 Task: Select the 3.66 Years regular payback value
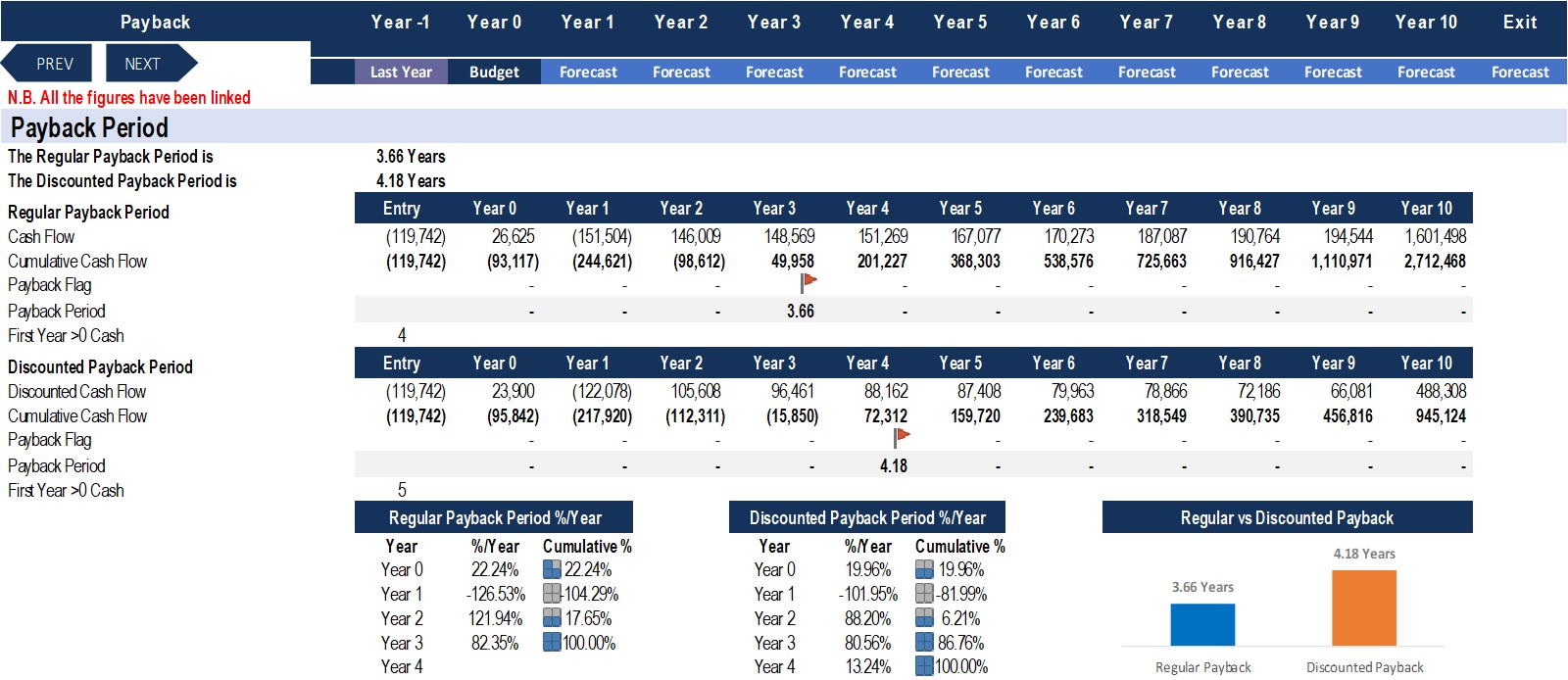[x=411, y=156]
